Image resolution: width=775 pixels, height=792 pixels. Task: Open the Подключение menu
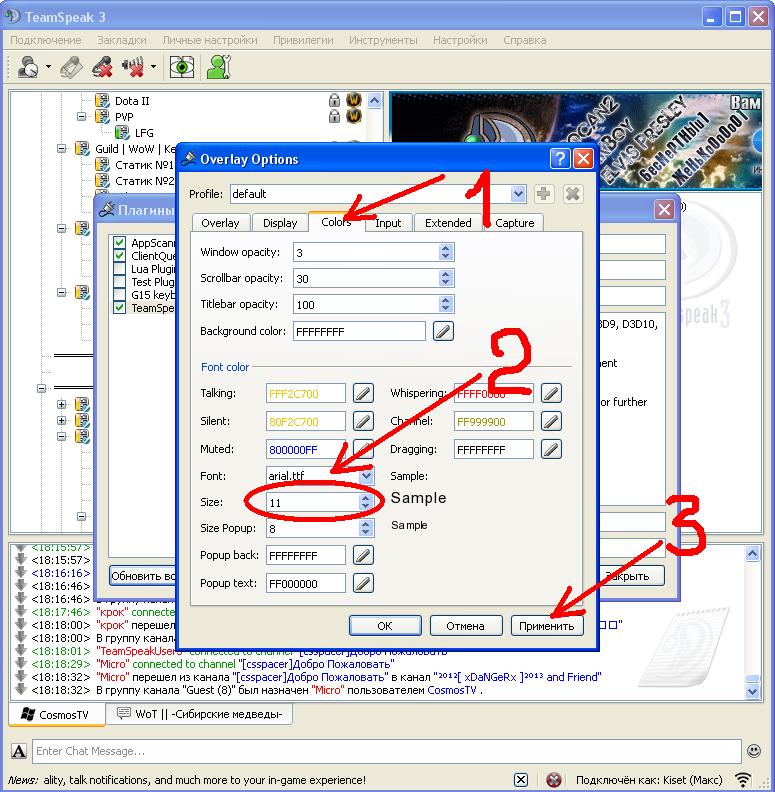46,40
